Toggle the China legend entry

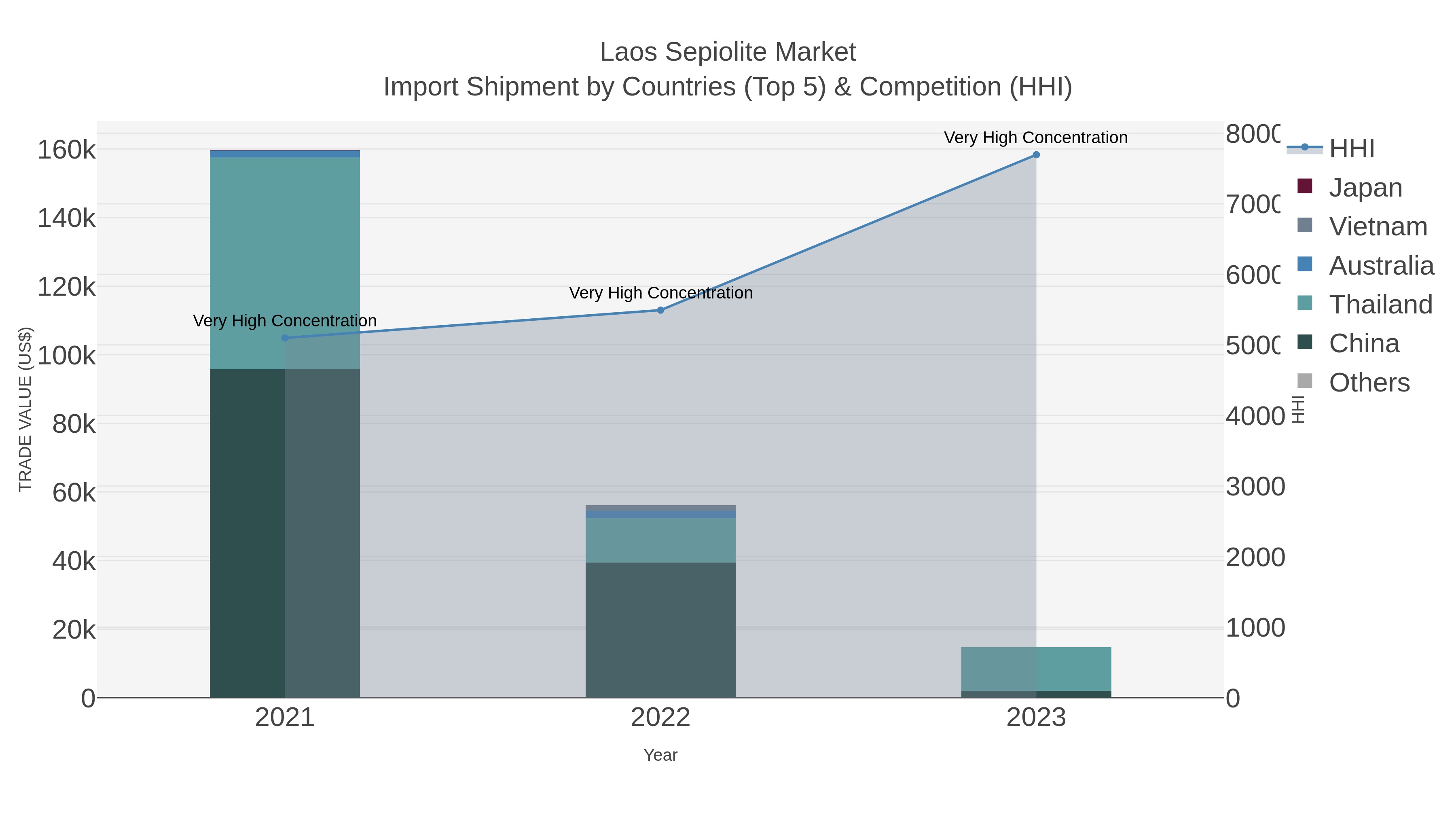tap(1348, 344)
